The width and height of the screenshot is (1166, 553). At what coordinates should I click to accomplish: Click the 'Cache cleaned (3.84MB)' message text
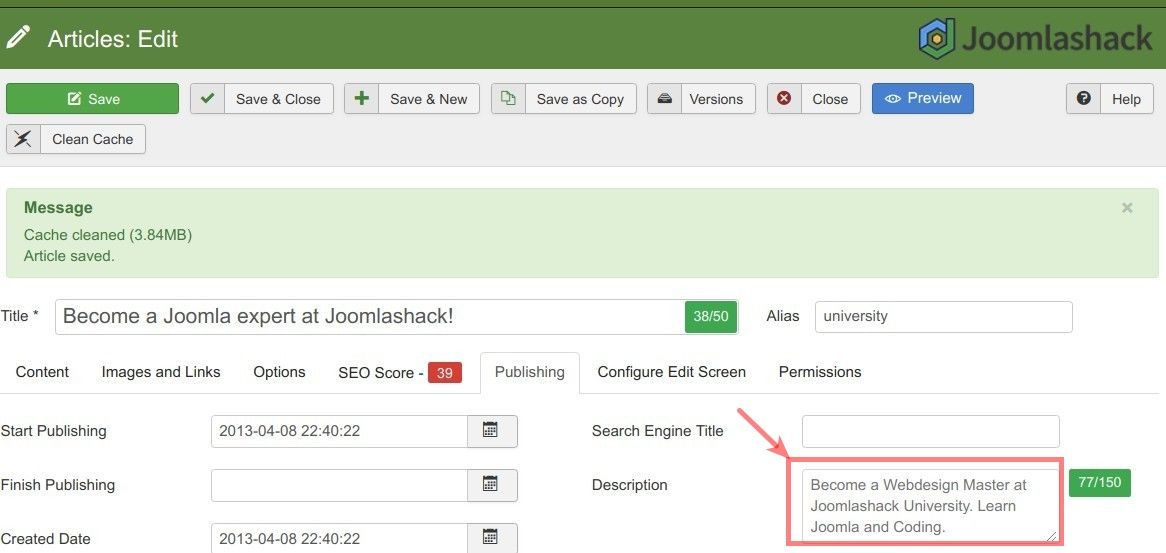point(108,235)
